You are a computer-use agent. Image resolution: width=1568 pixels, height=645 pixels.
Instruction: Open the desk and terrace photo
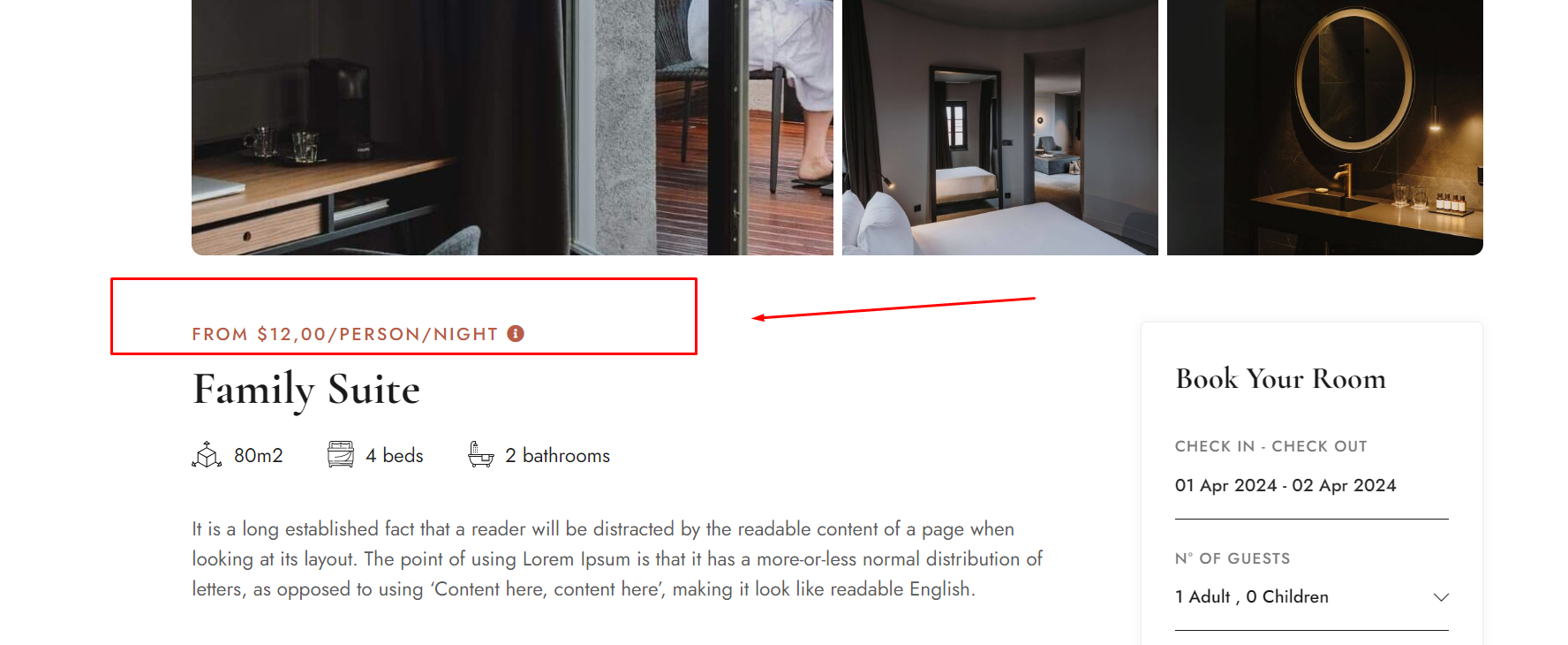(x=512, y=127)
